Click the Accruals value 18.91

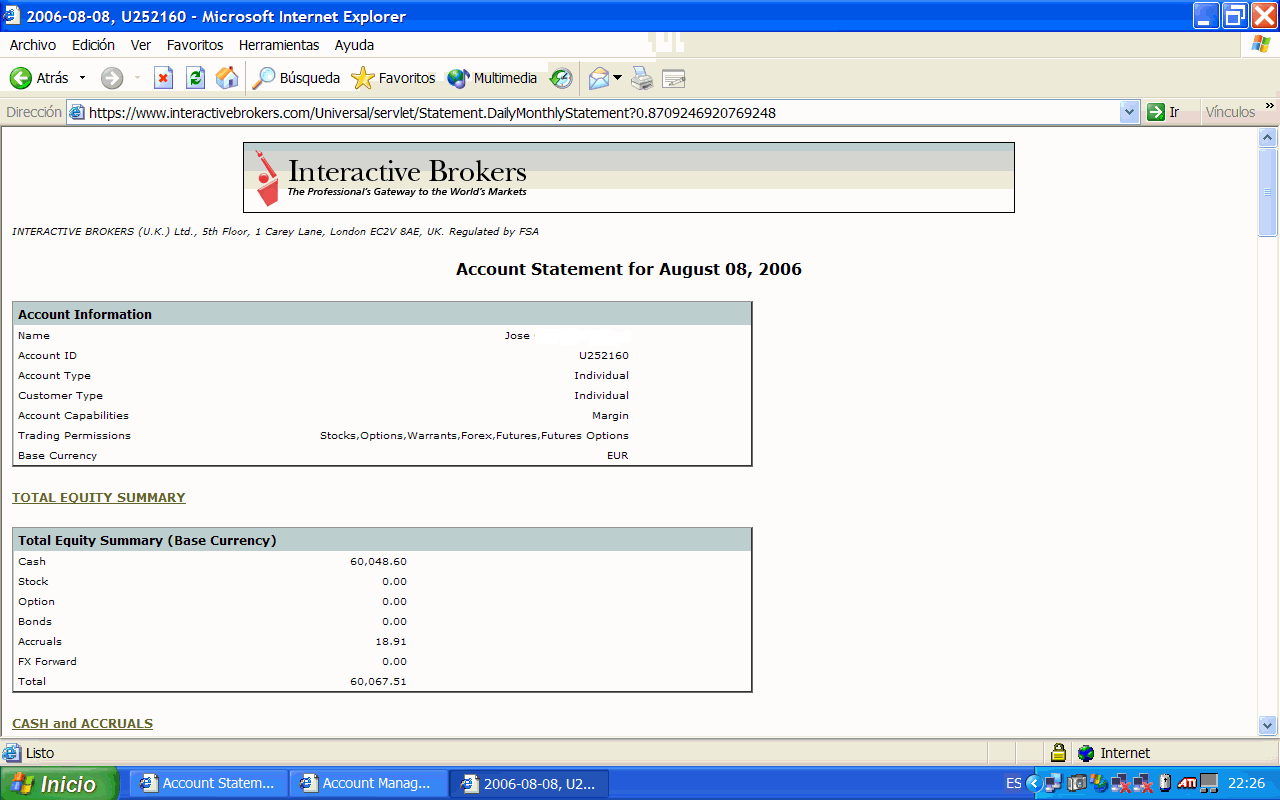[x=392, y=642]
